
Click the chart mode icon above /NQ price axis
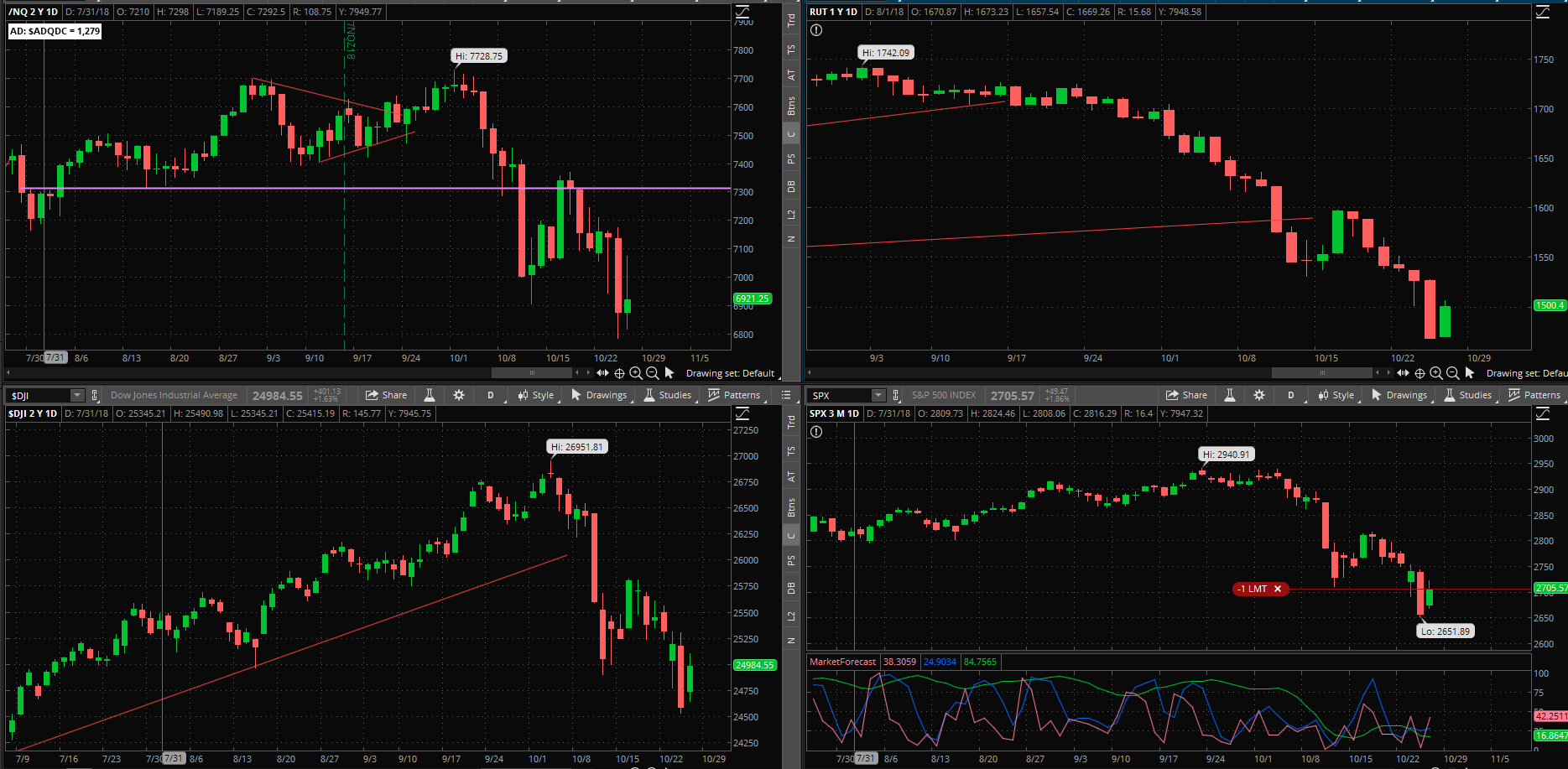[x=742, y=12]
